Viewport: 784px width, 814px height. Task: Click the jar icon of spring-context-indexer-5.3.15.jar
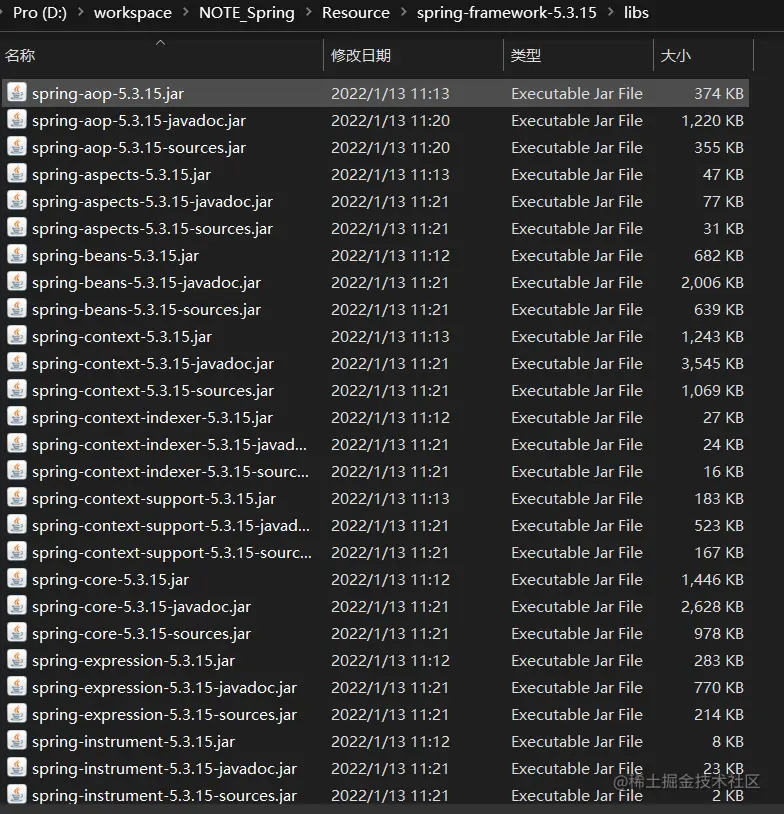17,417
